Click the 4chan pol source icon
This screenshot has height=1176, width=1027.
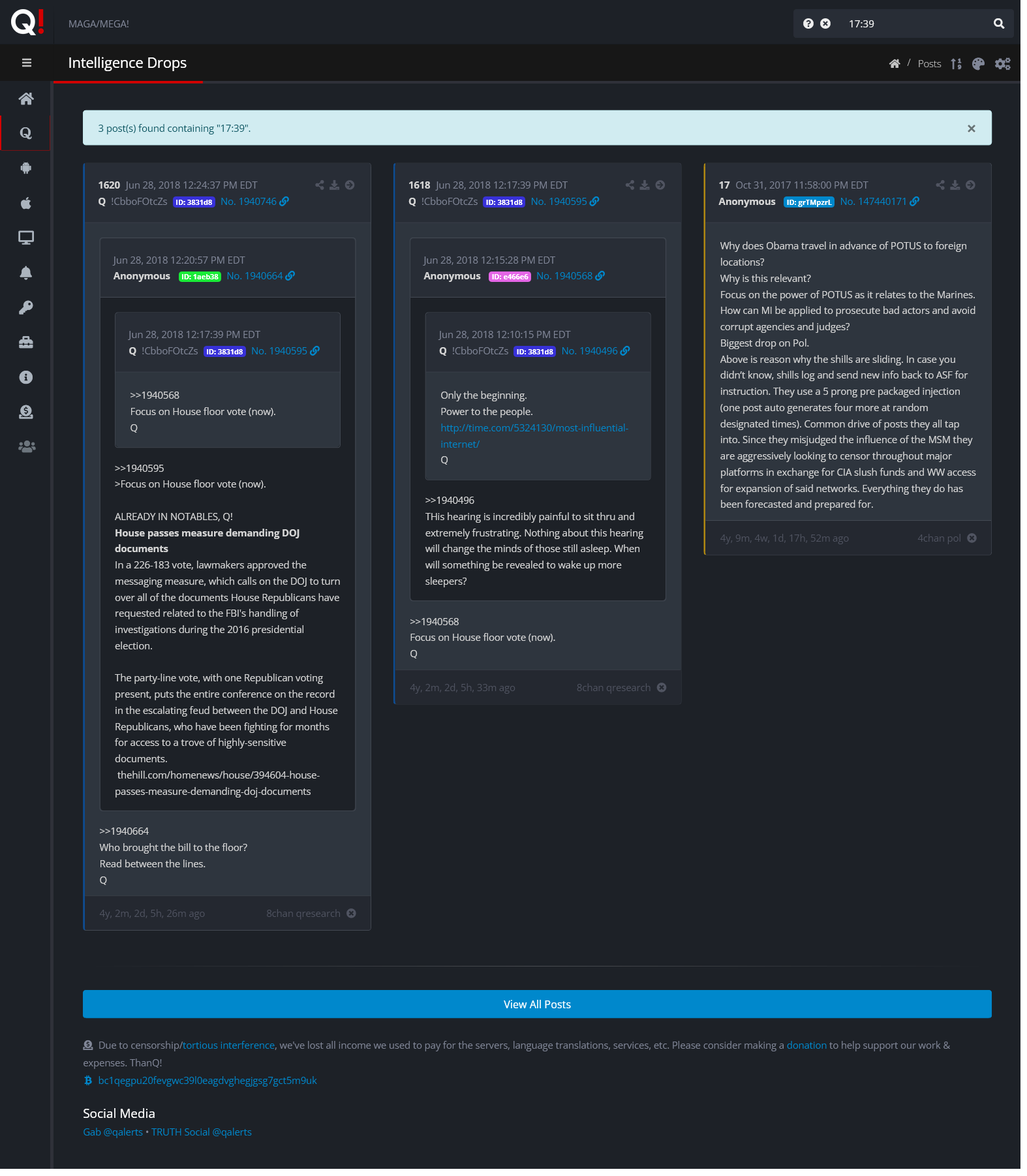coord(972,538)
